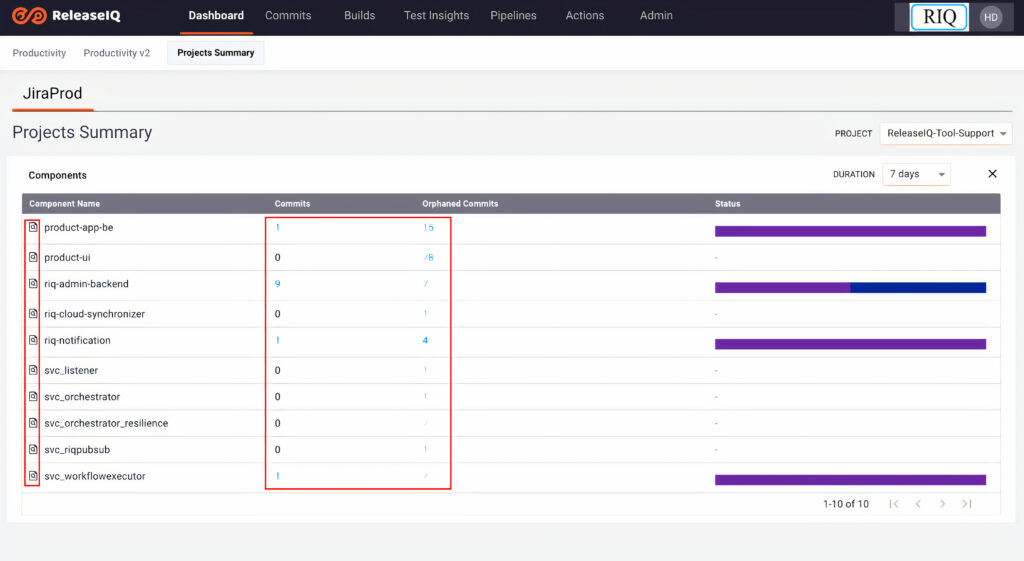Go to the first page of results
1024x561 pixels.
point(894,504)
